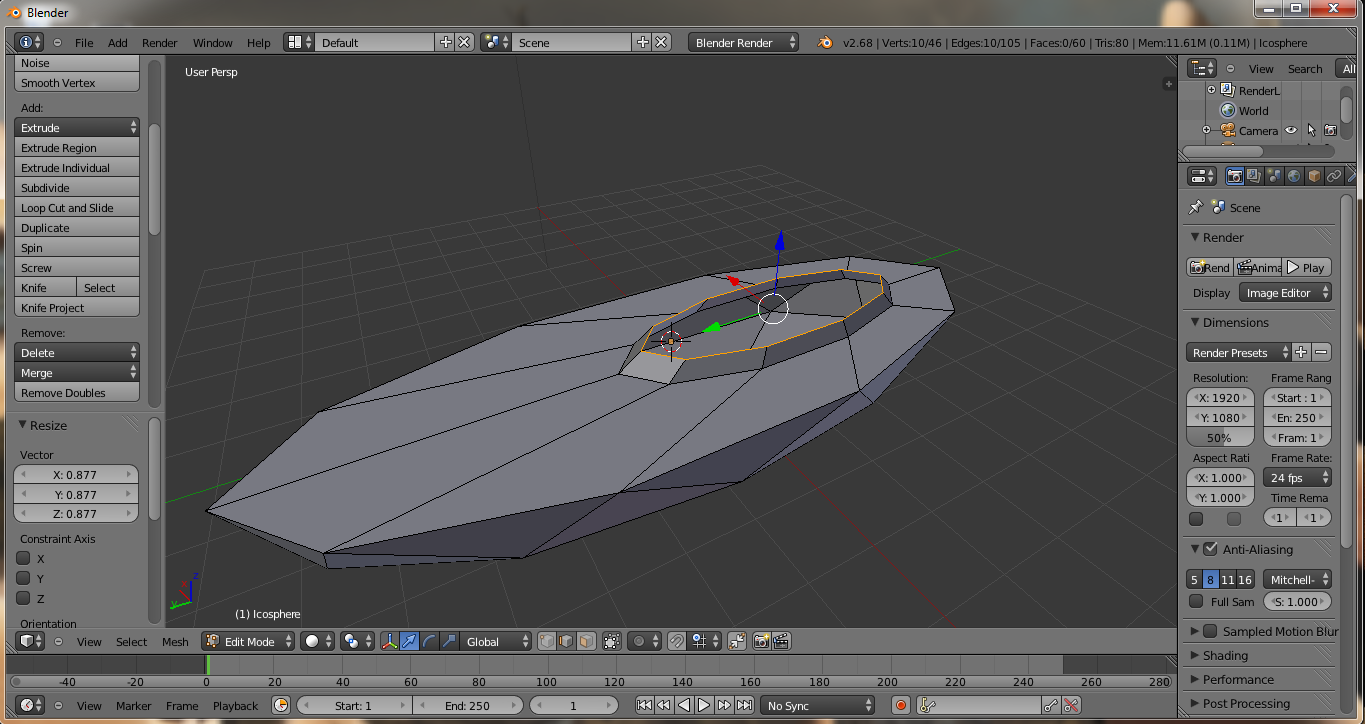Open the timeline Playback menu

[x=236, y=706]
